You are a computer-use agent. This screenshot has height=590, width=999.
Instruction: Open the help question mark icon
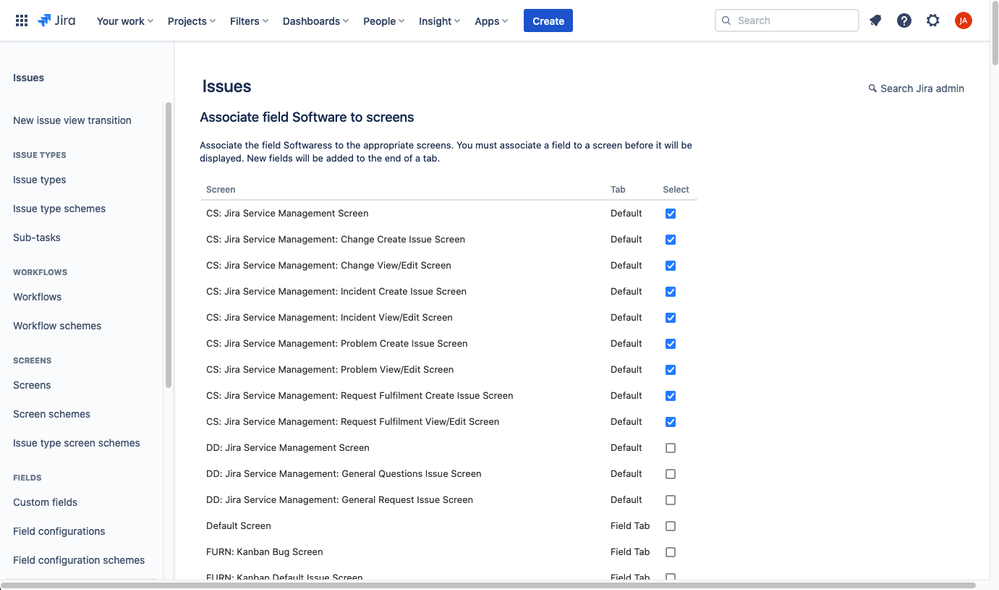[x=903, y=20]
